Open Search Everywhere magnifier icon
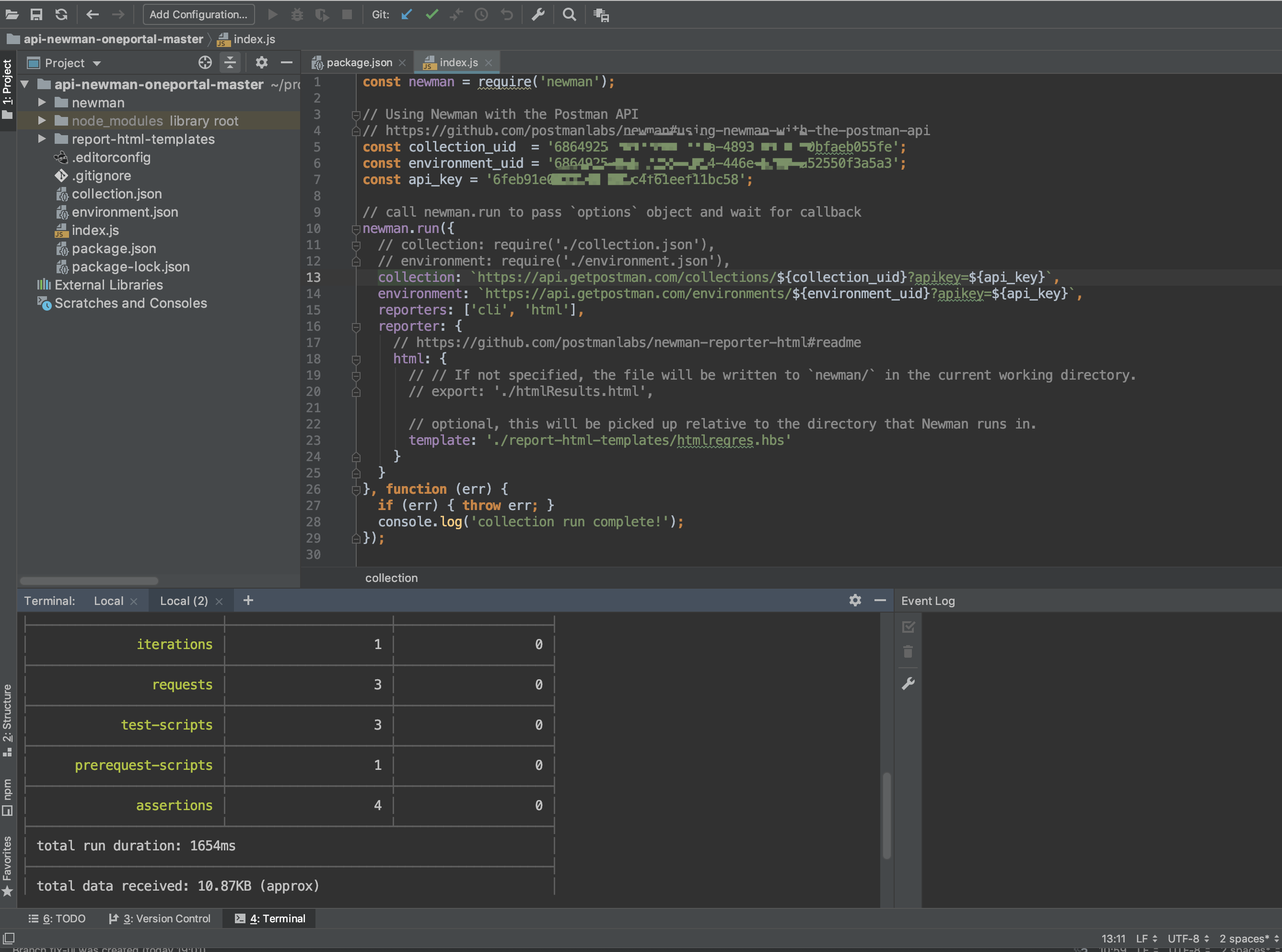Image resolution: width=1282 pixels, height=952 pixels. [569, 14]
